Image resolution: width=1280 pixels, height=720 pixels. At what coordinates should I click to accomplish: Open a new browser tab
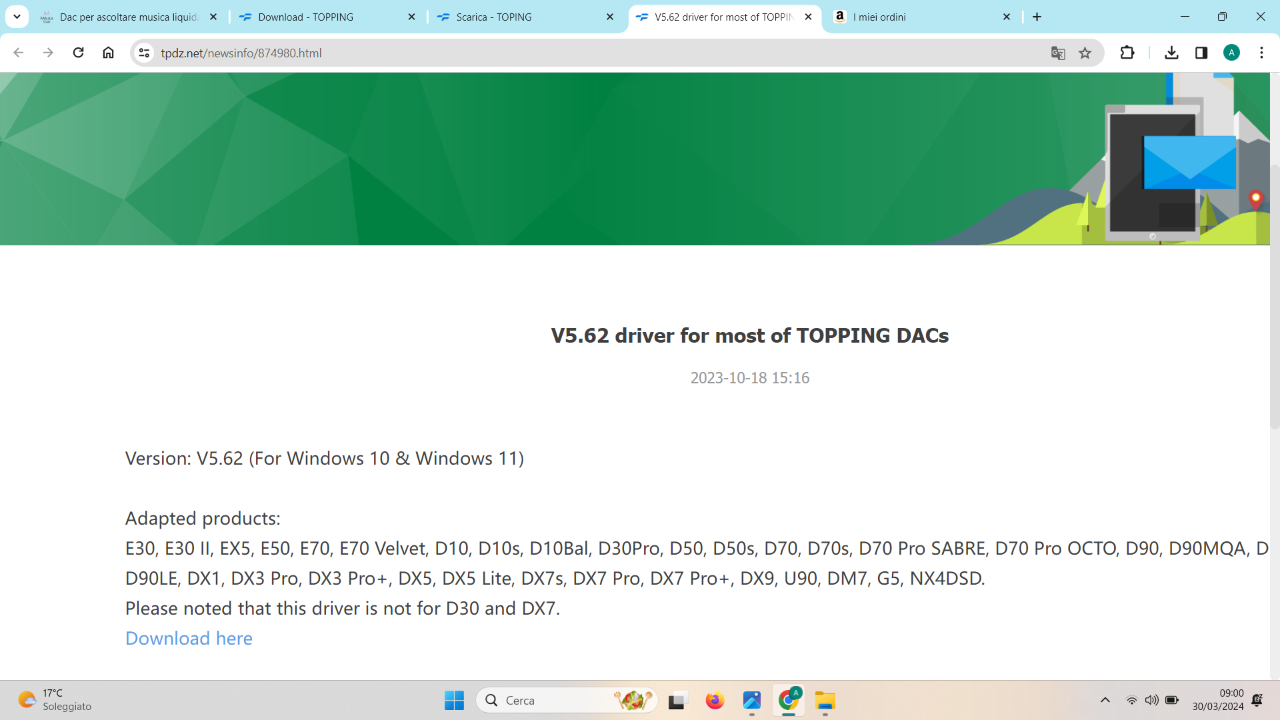point(1037,17)
